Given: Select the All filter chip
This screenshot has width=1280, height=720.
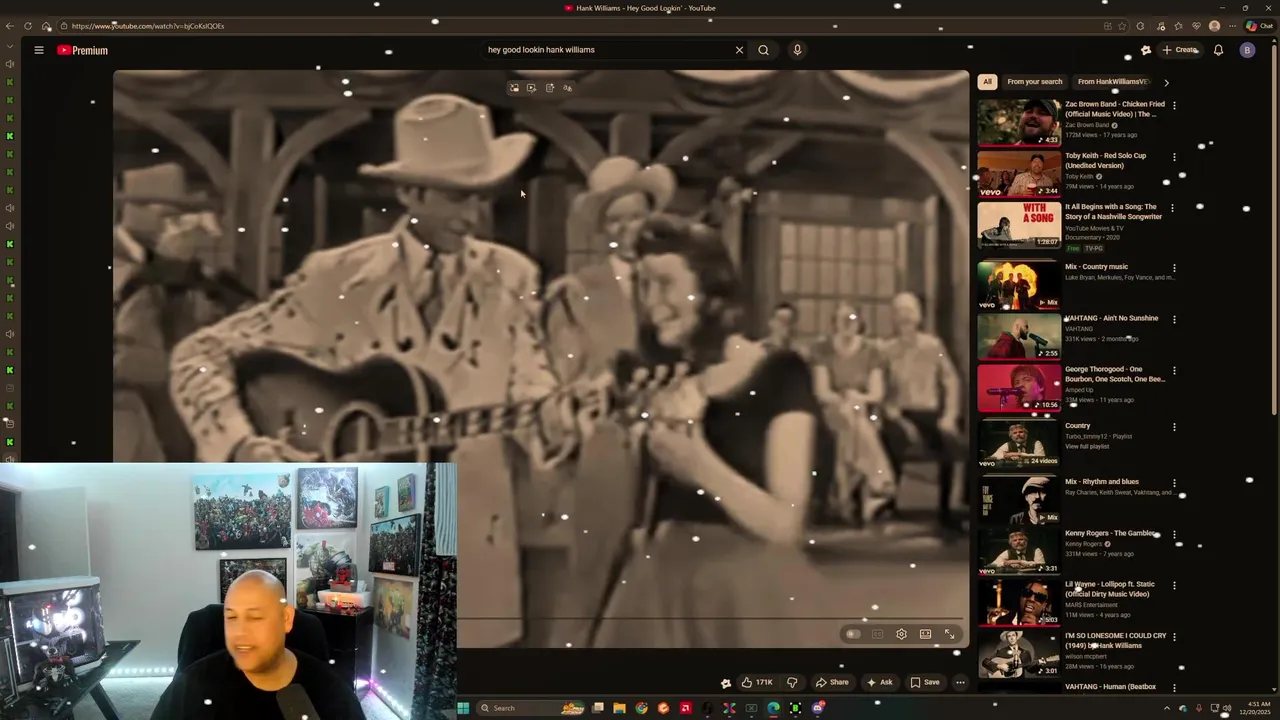Looking at the screenshot, I should [x=987, y=82].
